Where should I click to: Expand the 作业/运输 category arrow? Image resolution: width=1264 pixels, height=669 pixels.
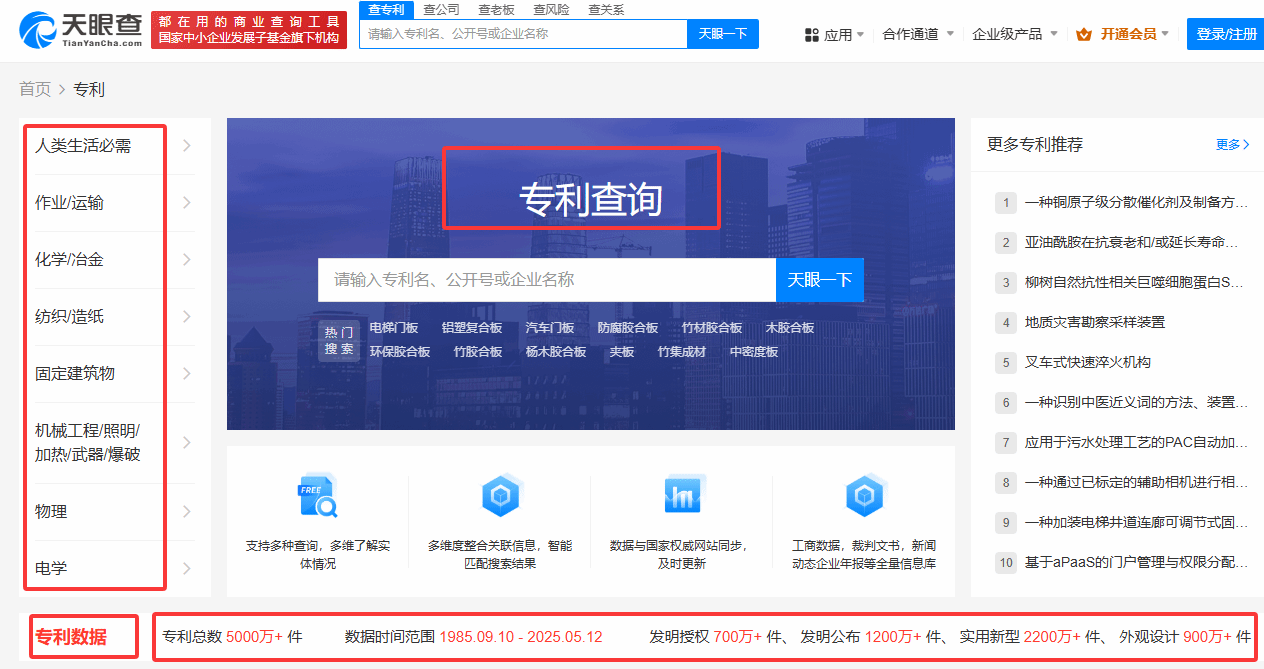pos(186,203)
